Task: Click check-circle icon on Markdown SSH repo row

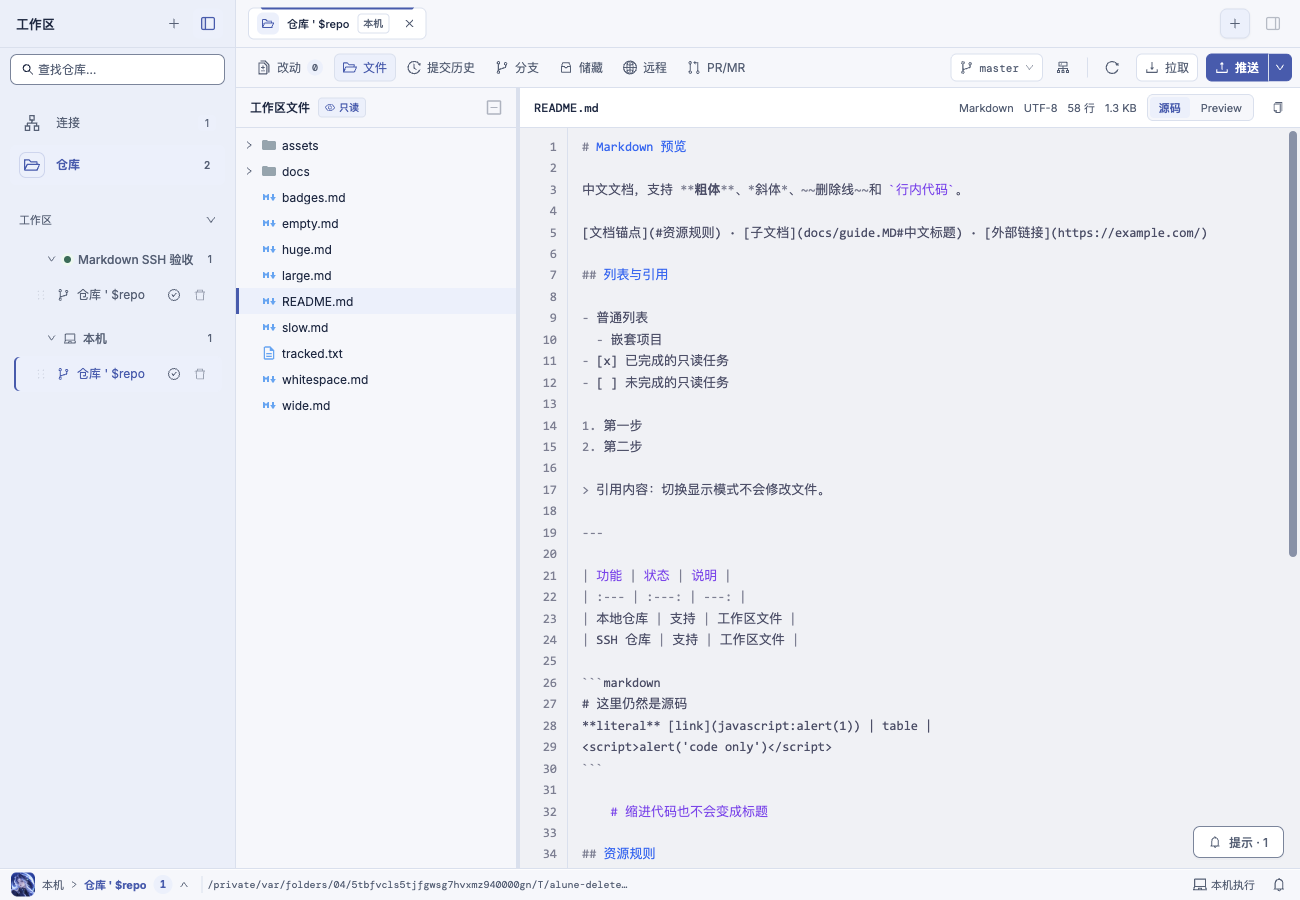Action: [174, 295]
